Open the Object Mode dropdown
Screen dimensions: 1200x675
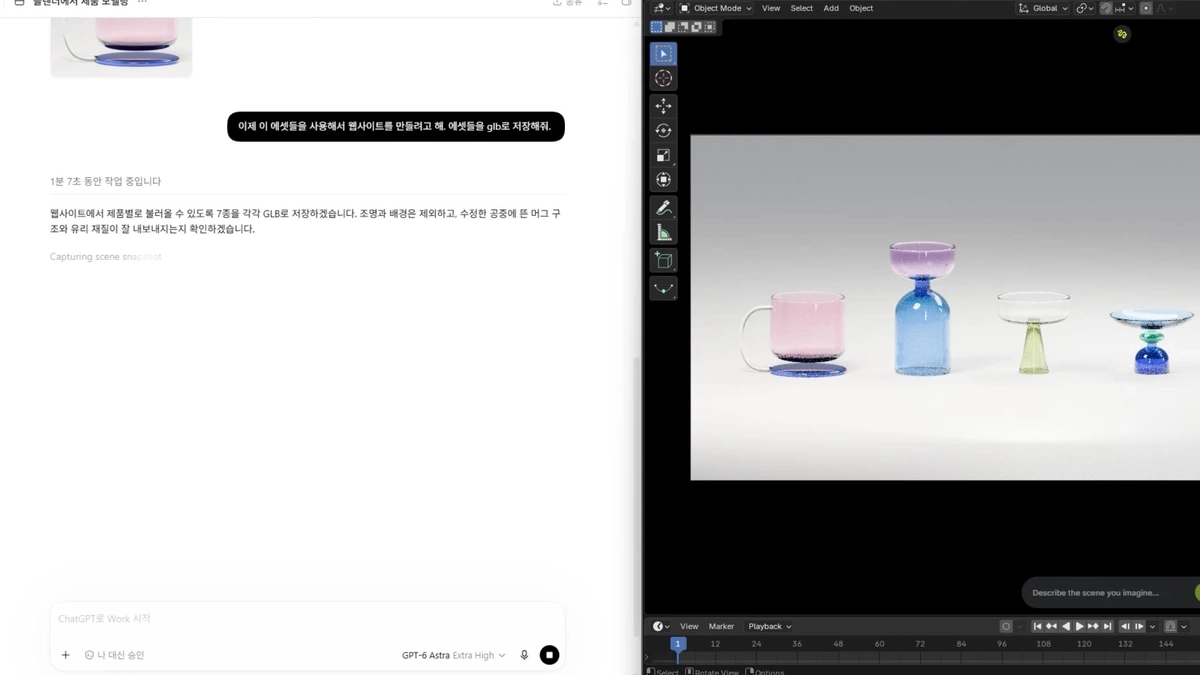(716, 8)
